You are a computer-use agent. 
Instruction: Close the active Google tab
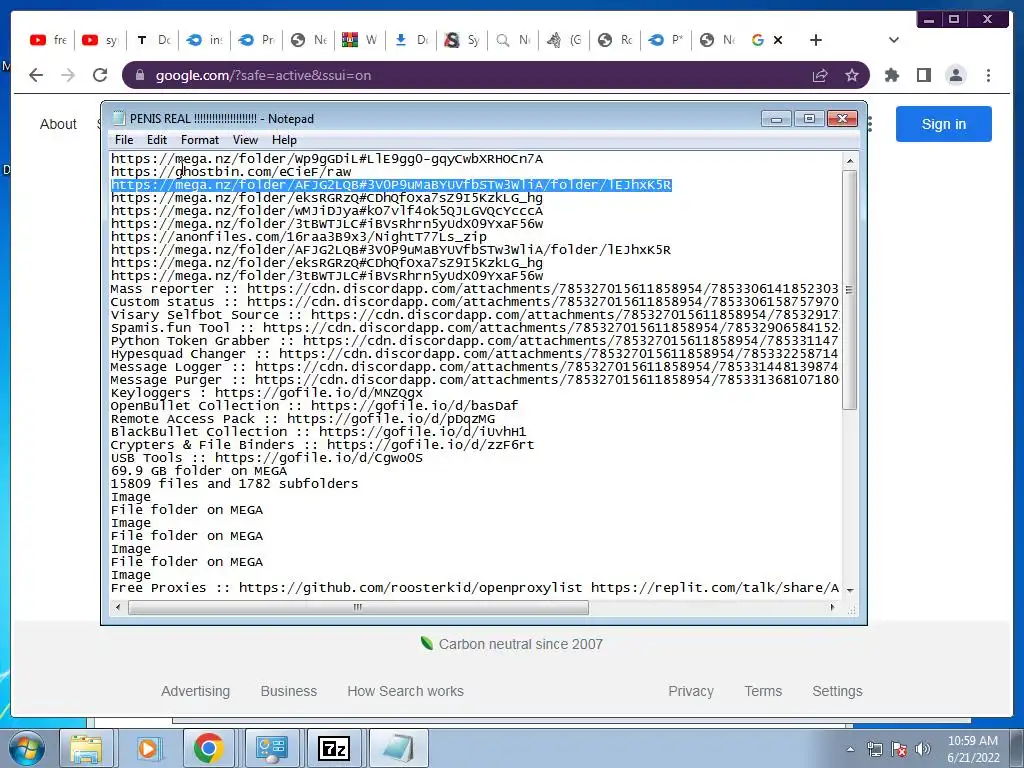pyautogui.click(x=778, y=40)
